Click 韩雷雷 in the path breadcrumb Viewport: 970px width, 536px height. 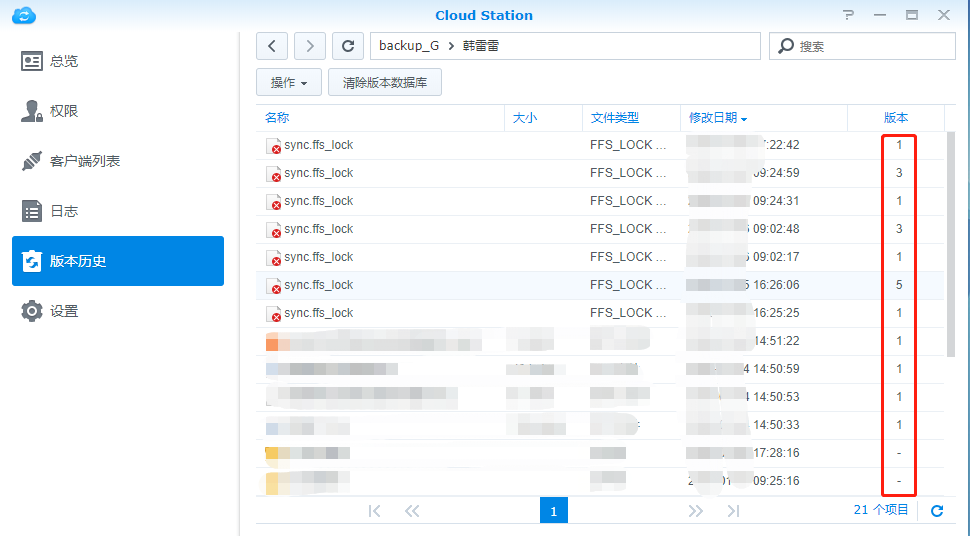(481, 46)
